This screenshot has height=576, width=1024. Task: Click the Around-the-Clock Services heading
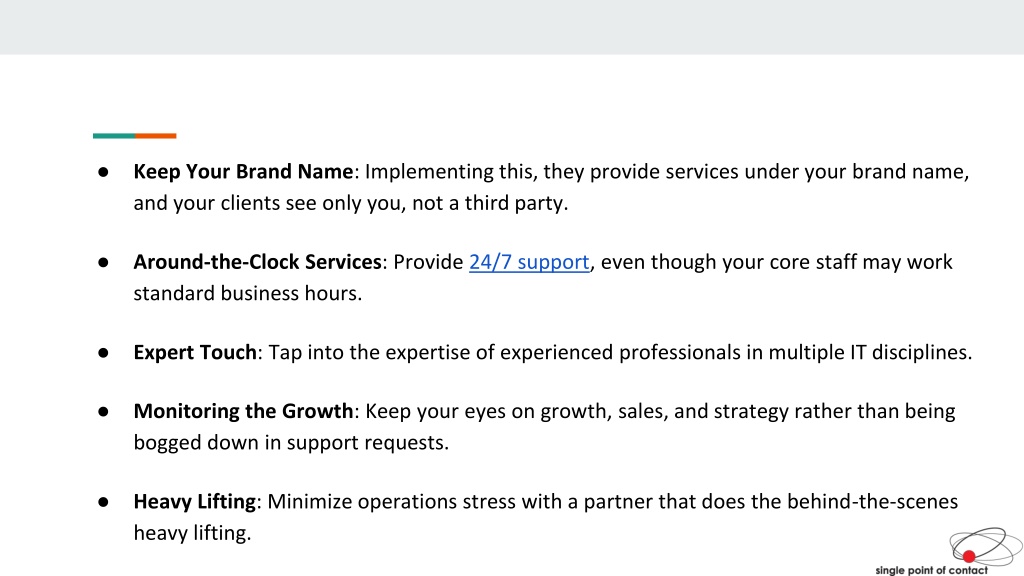[x=257, y=262]
